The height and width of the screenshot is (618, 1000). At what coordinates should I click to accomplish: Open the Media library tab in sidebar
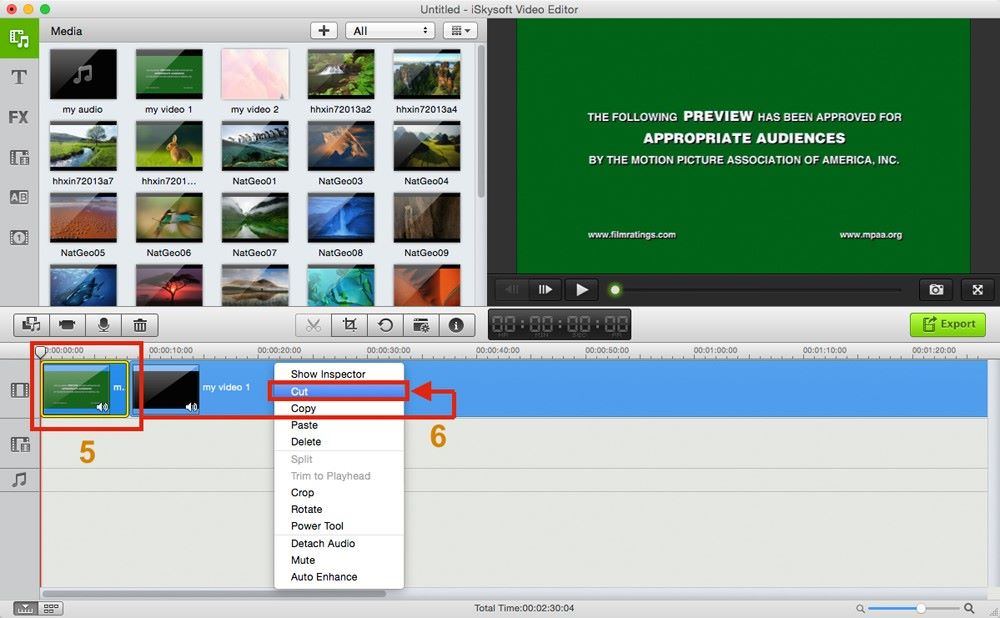(19, 38)
